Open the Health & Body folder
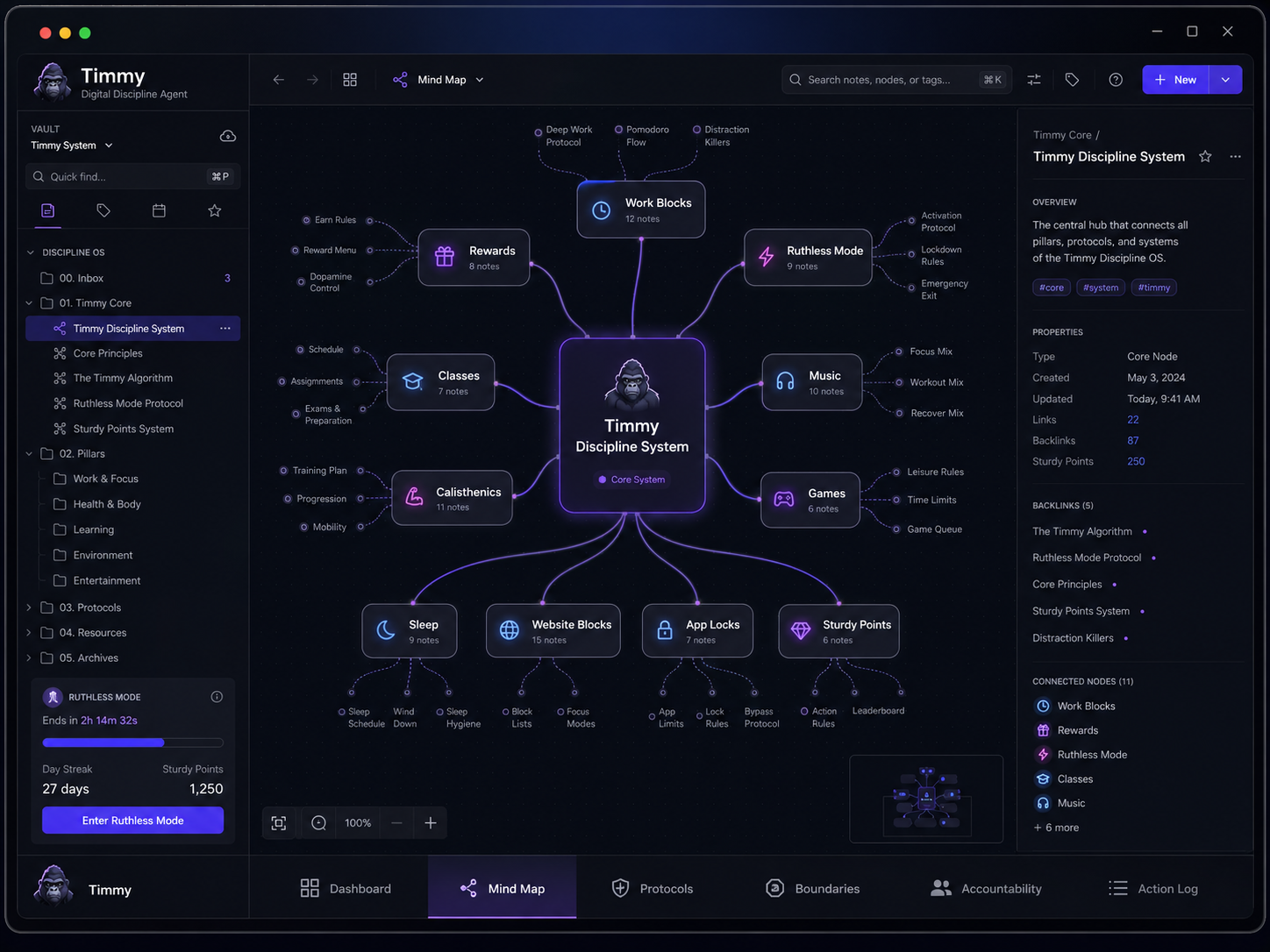Image resolution: width=1270 pixels, height=952 pixels. click(x=107, y=504)
